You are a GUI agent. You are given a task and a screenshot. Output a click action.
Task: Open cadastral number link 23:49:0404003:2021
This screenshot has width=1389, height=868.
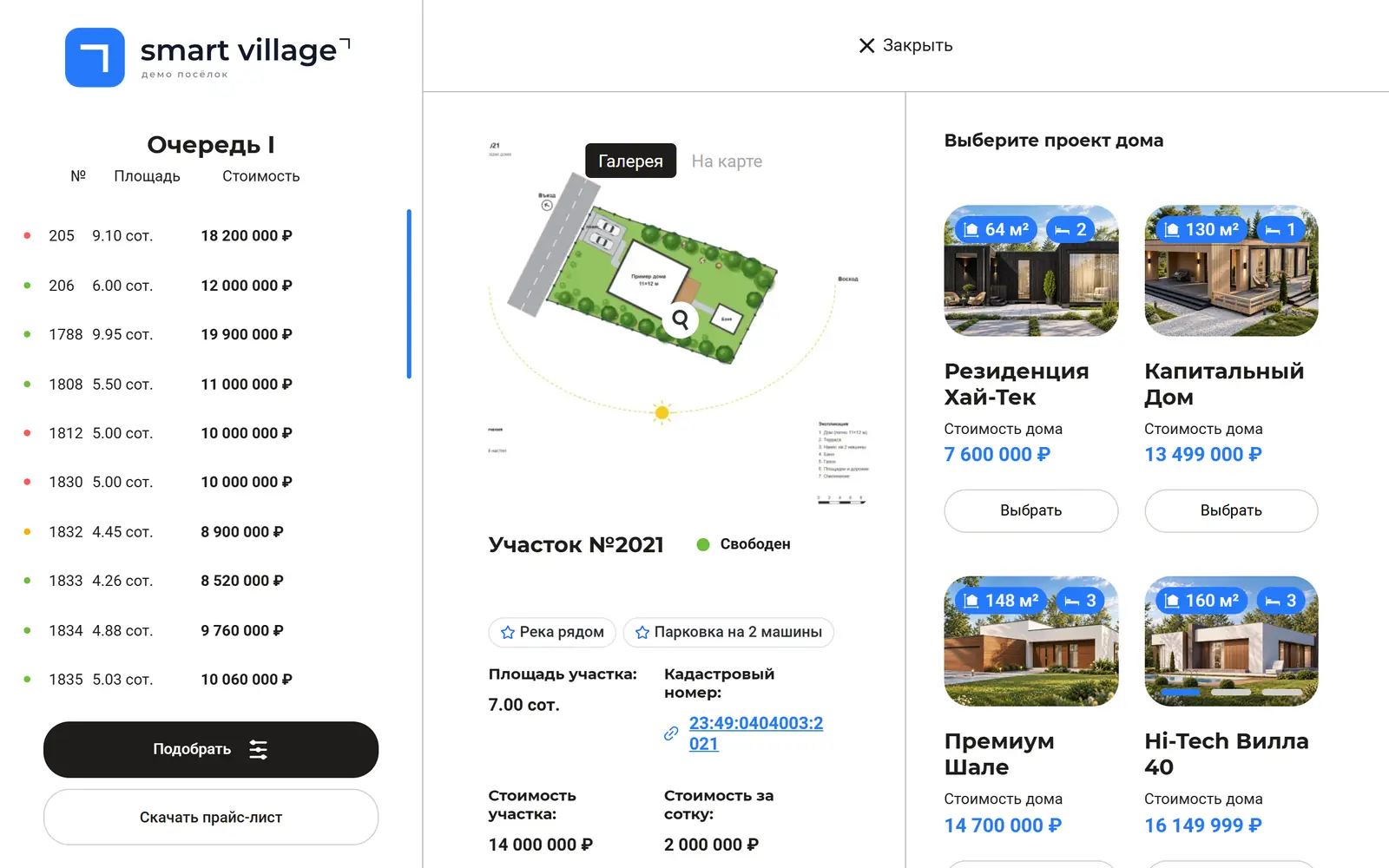[755, 733]
